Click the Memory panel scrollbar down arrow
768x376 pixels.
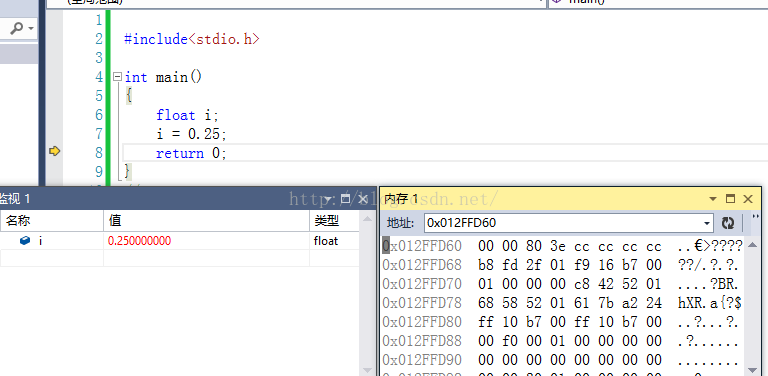pos(754,370)
